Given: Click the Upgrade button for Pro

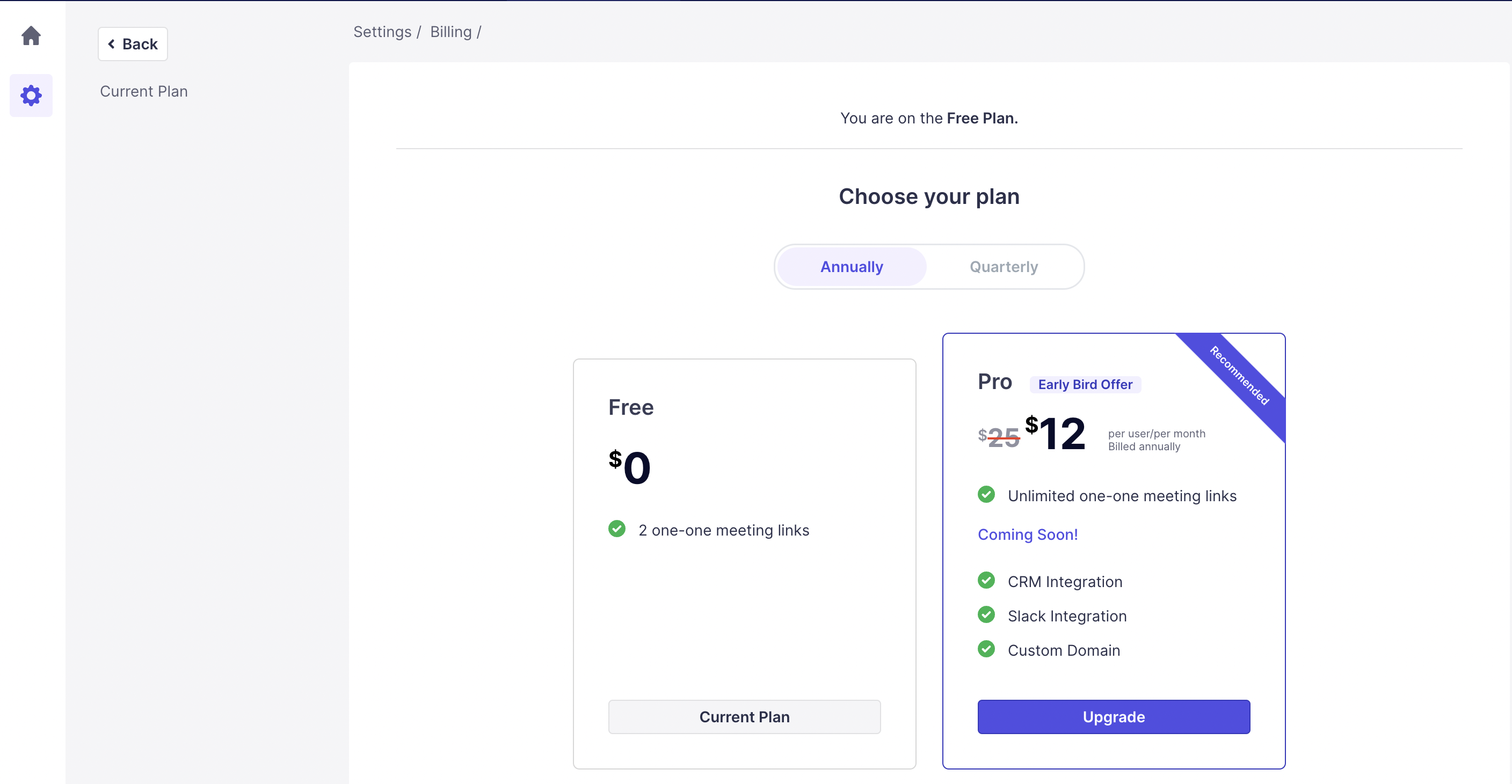Looking at the screenshot, I should tap(1114, 716).
